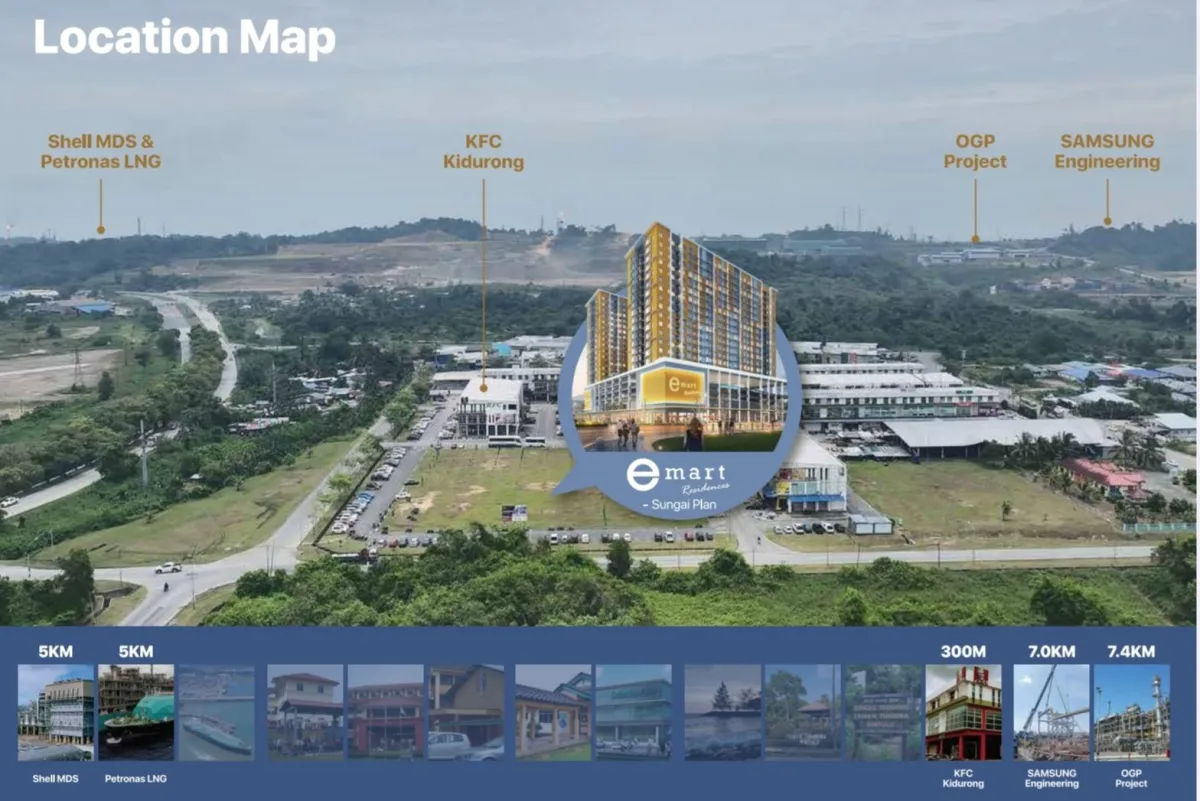This screenshot has width=1200, height=801.
Task: Click the "300M" distance above the KFC thumbnail
Action: tap(963, 651)
